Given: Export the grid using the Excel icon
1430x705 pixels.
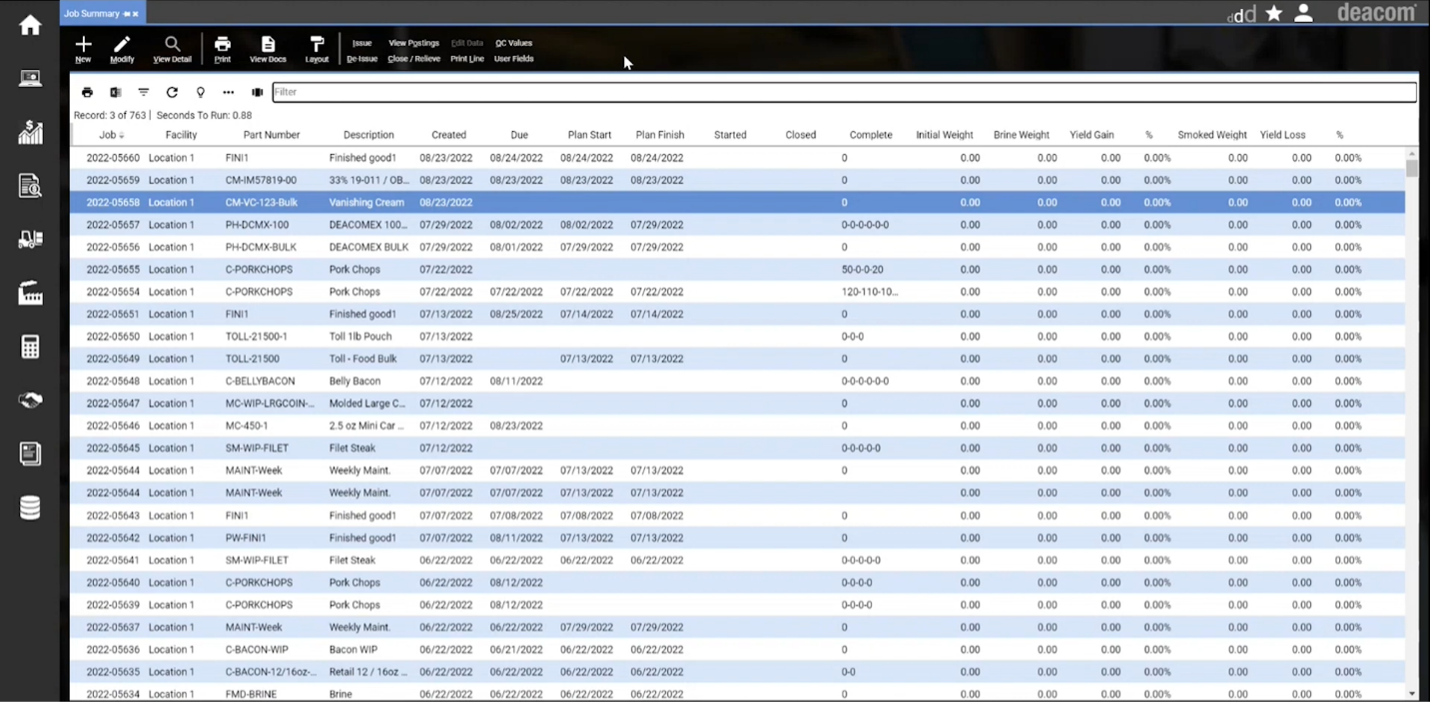Looking at the screenshot, I should [115, 91].
